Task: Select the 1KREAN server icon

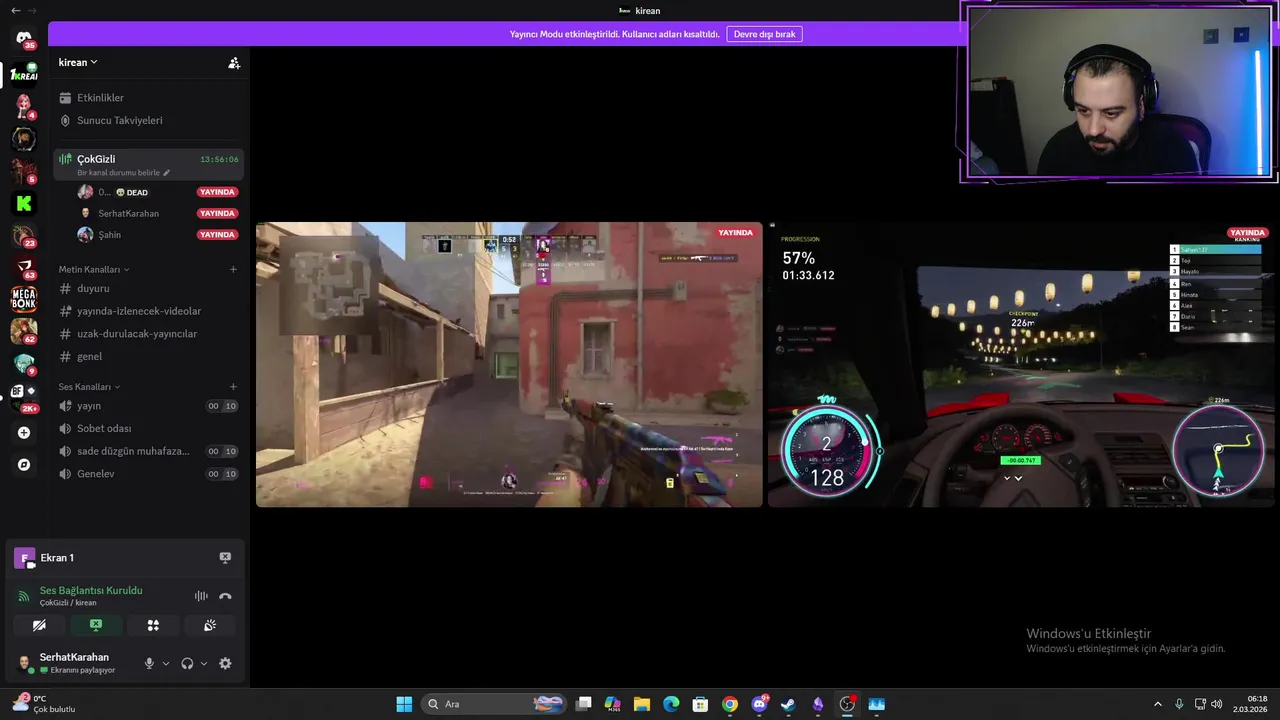Action: coord(24,74)
